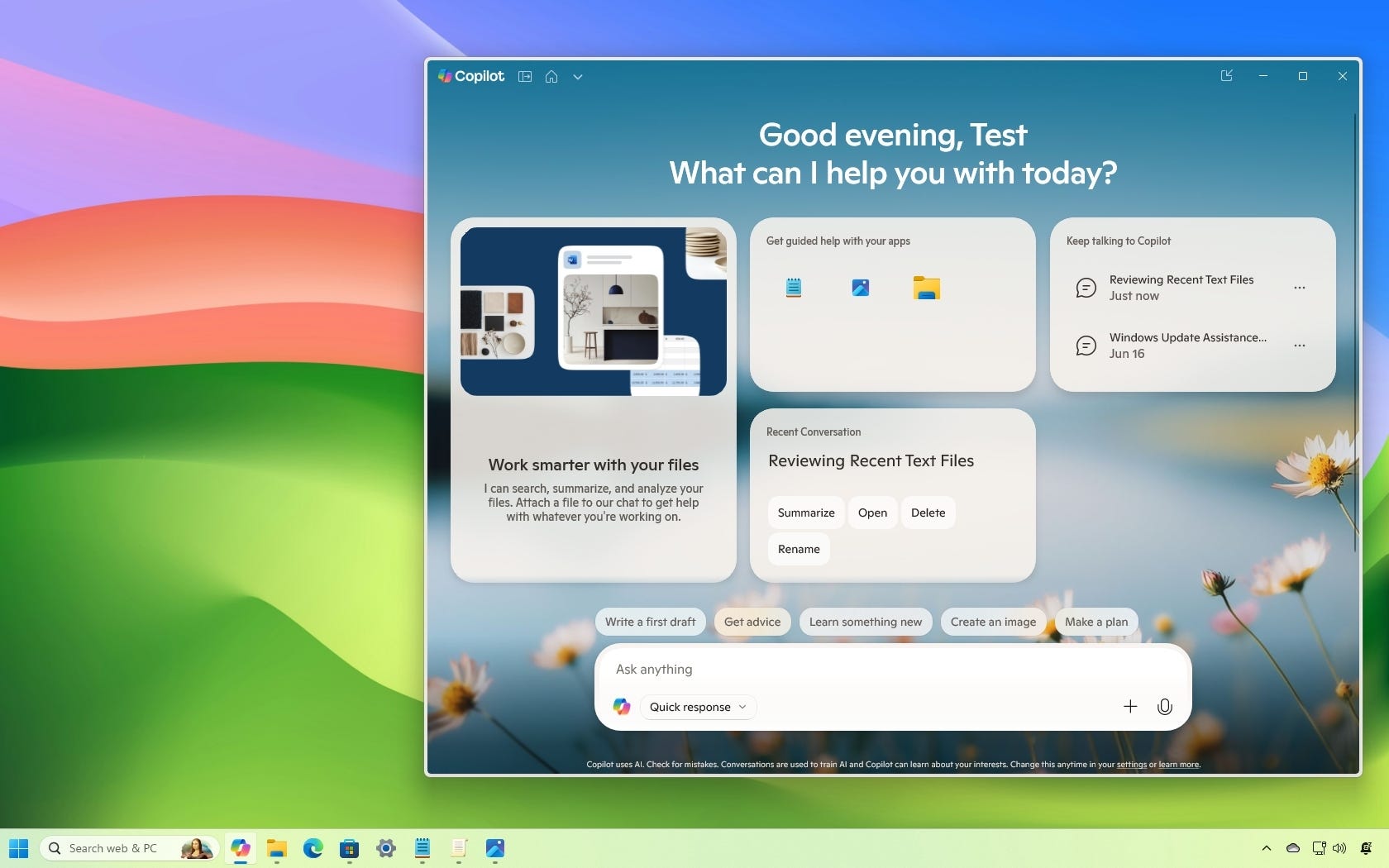1389x868 pixels.
Task: Start voice input with microphone icon
Action: 1165,707
